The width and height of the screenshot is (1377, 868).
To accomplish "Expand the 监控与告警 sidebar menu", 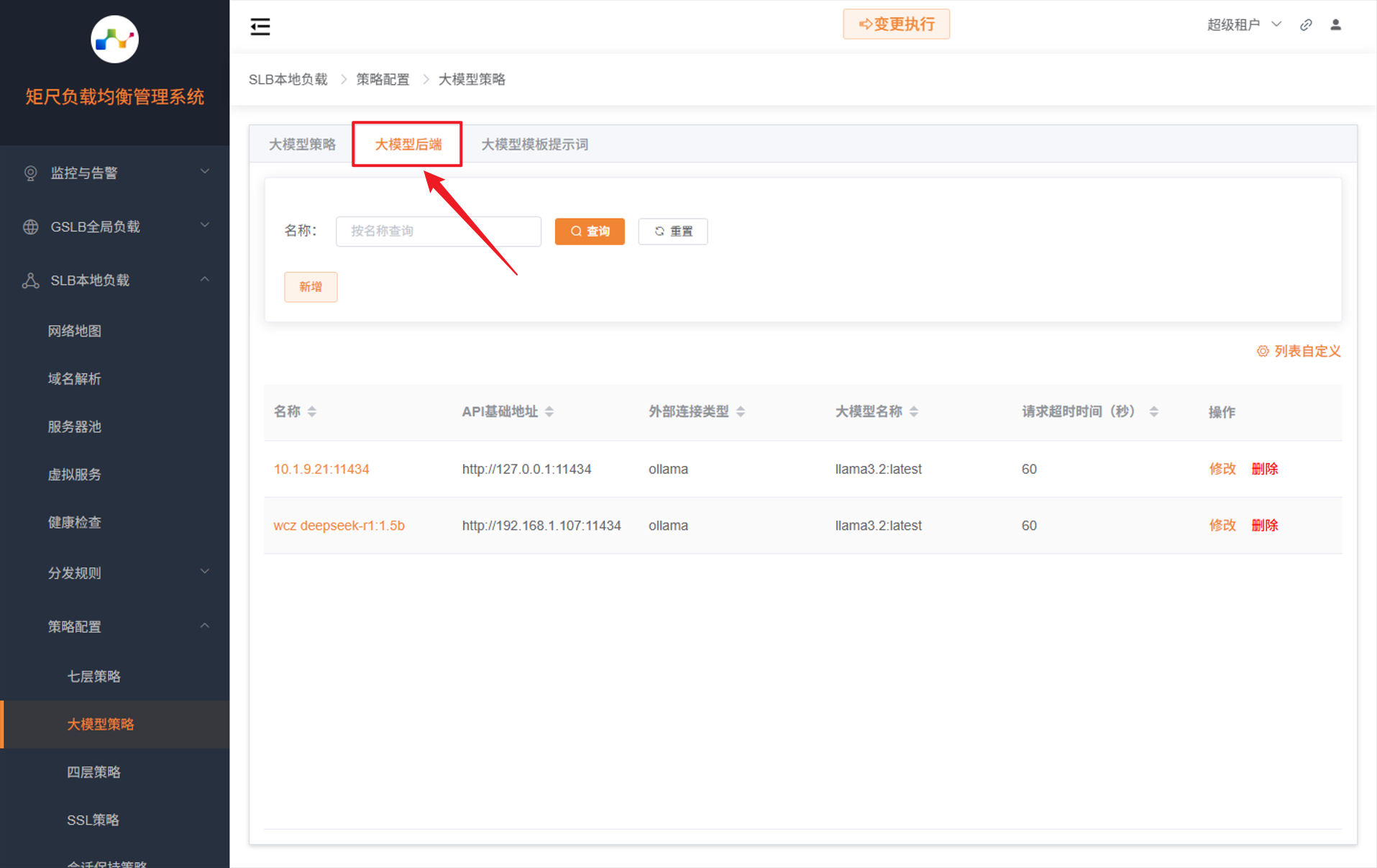I will [115, 173].
